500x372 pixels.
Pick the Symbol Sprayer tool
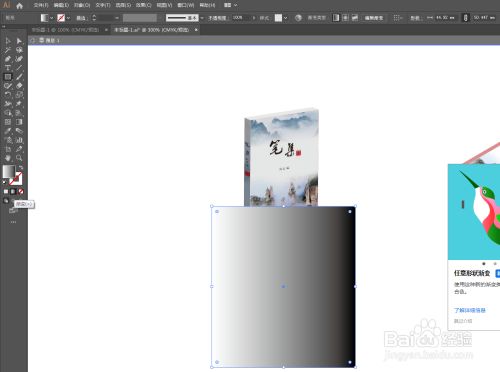pyautogui.click(x=8, y=140)
